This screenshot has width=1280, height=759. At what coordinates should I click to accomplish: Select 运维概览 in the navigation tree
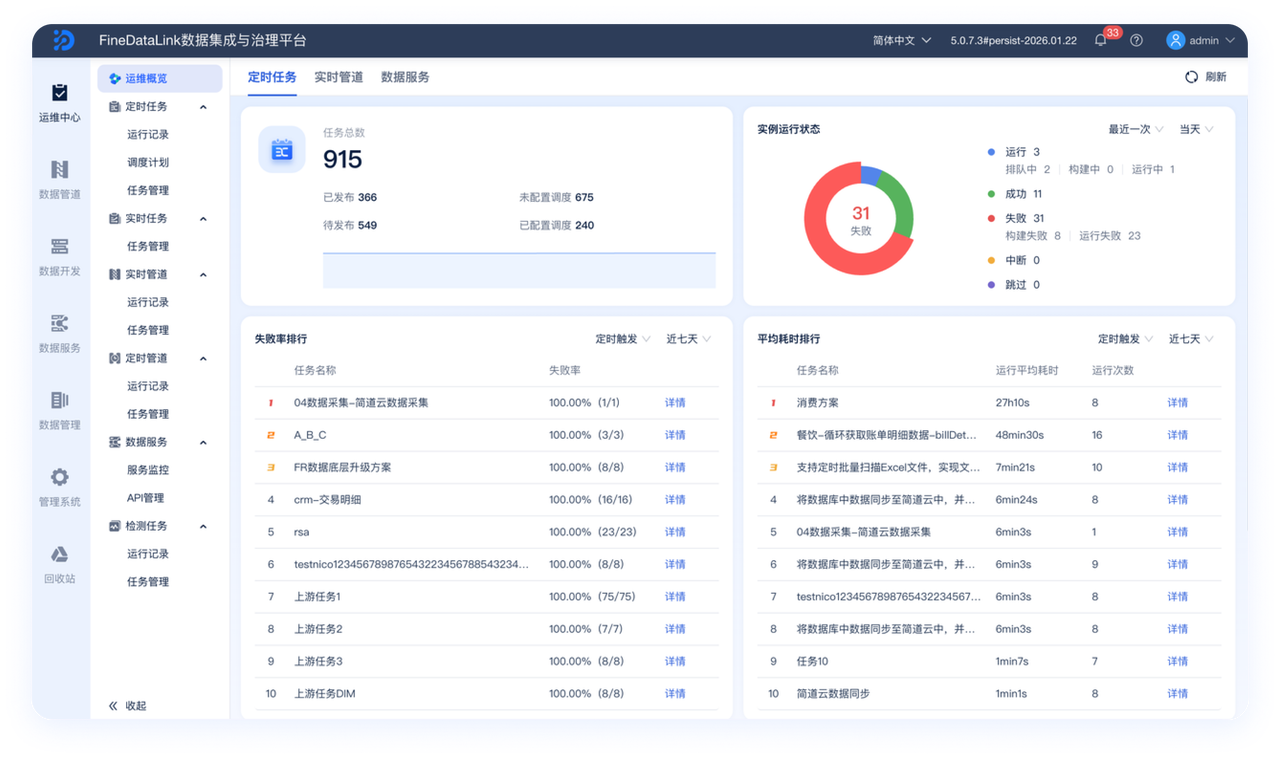tap(160, 79)
